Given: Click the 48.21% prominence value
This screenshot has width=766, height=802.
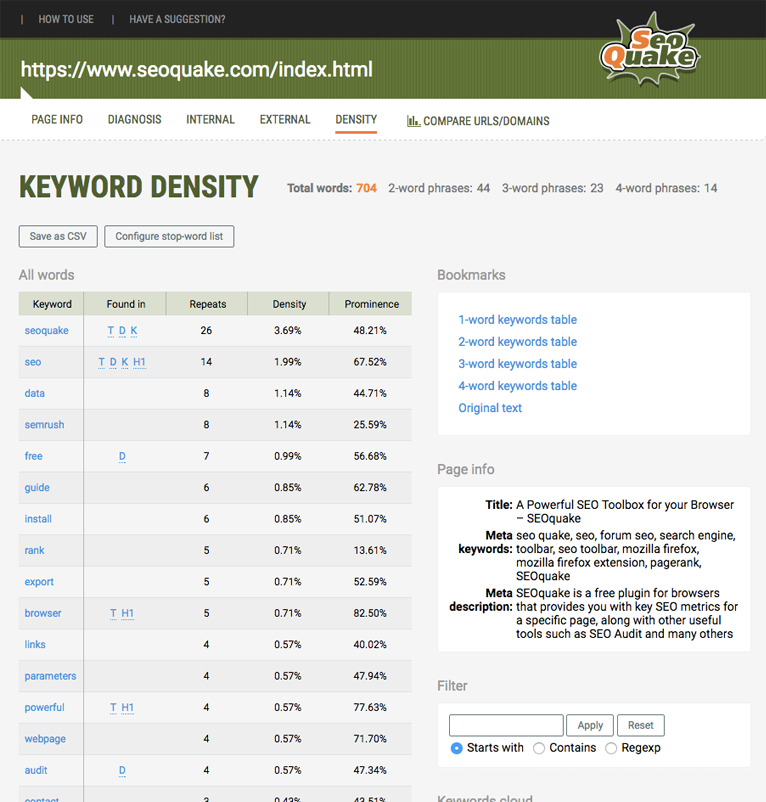Looking at the screenshot, I should tap(370, 330).
